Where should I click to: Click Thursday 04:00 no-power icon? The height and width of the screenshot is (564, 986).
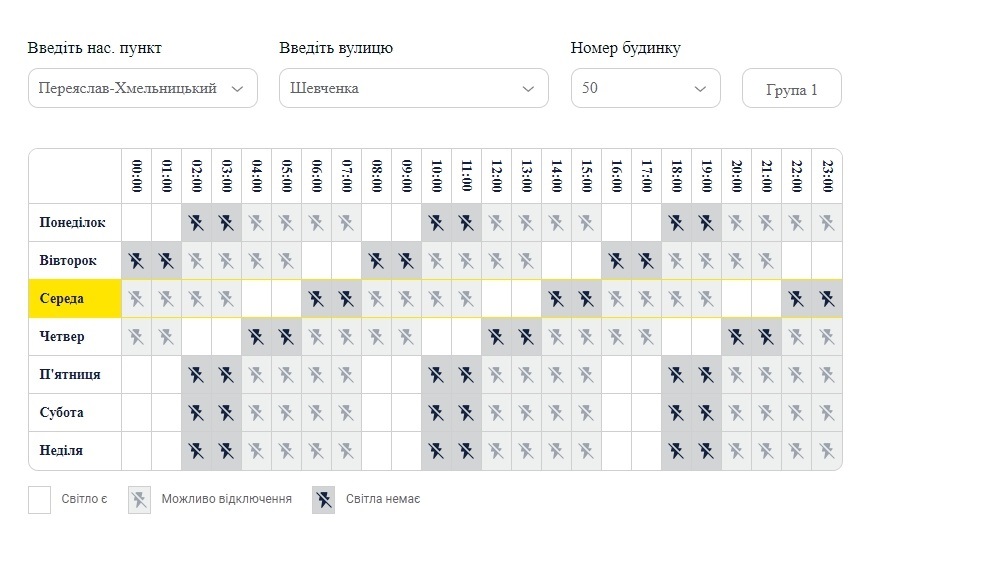(x=256, y=337)
